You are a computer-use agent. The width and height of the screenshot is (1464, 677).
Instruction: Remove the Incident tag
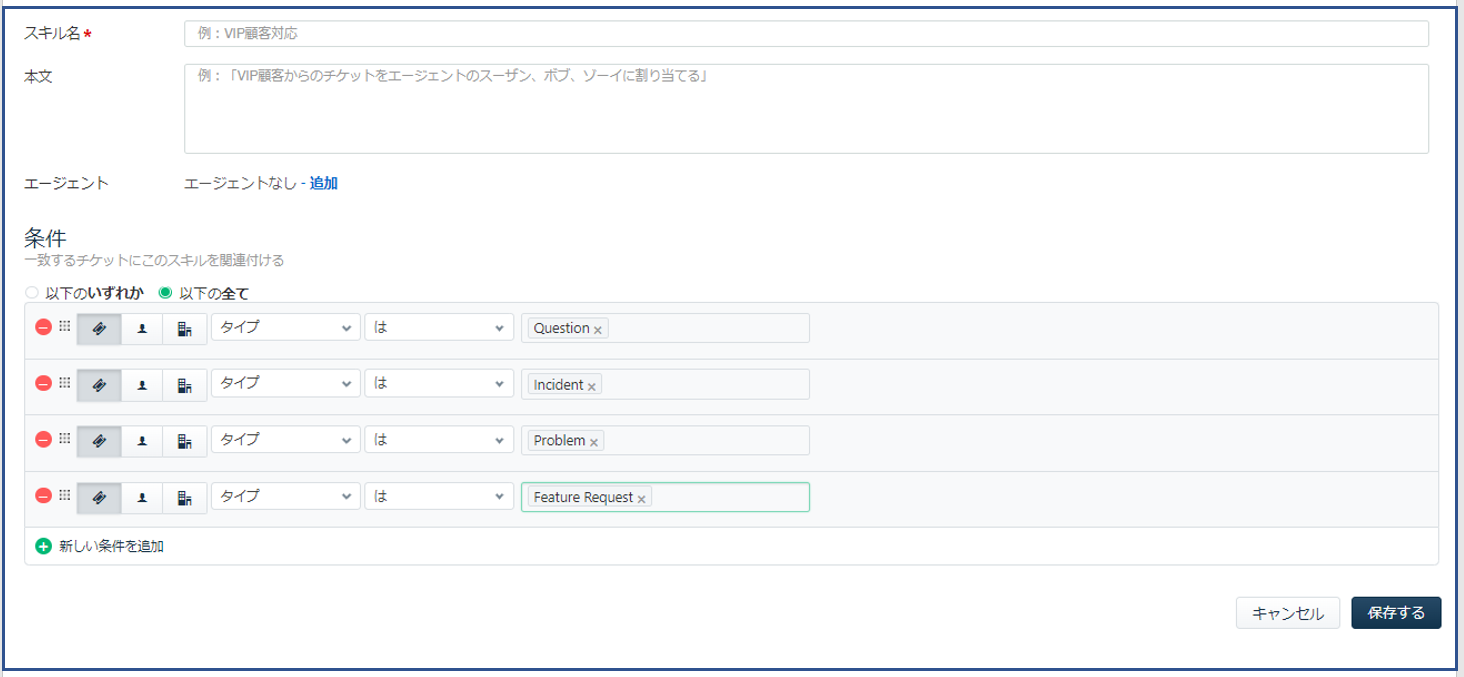tap(591, 386)
